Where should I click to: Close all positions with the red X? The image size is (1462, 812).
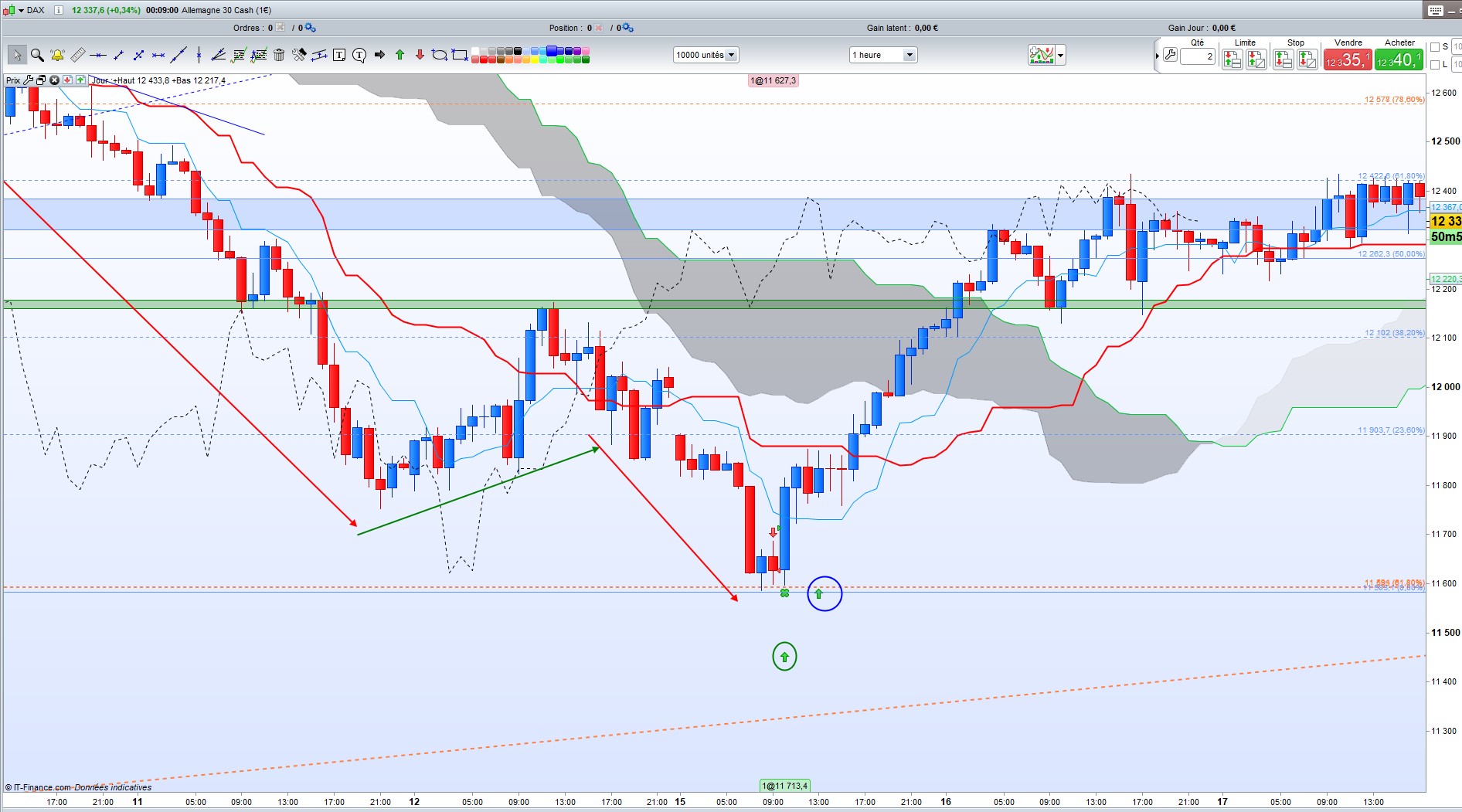pyautogui.click(x=598, y=28)
